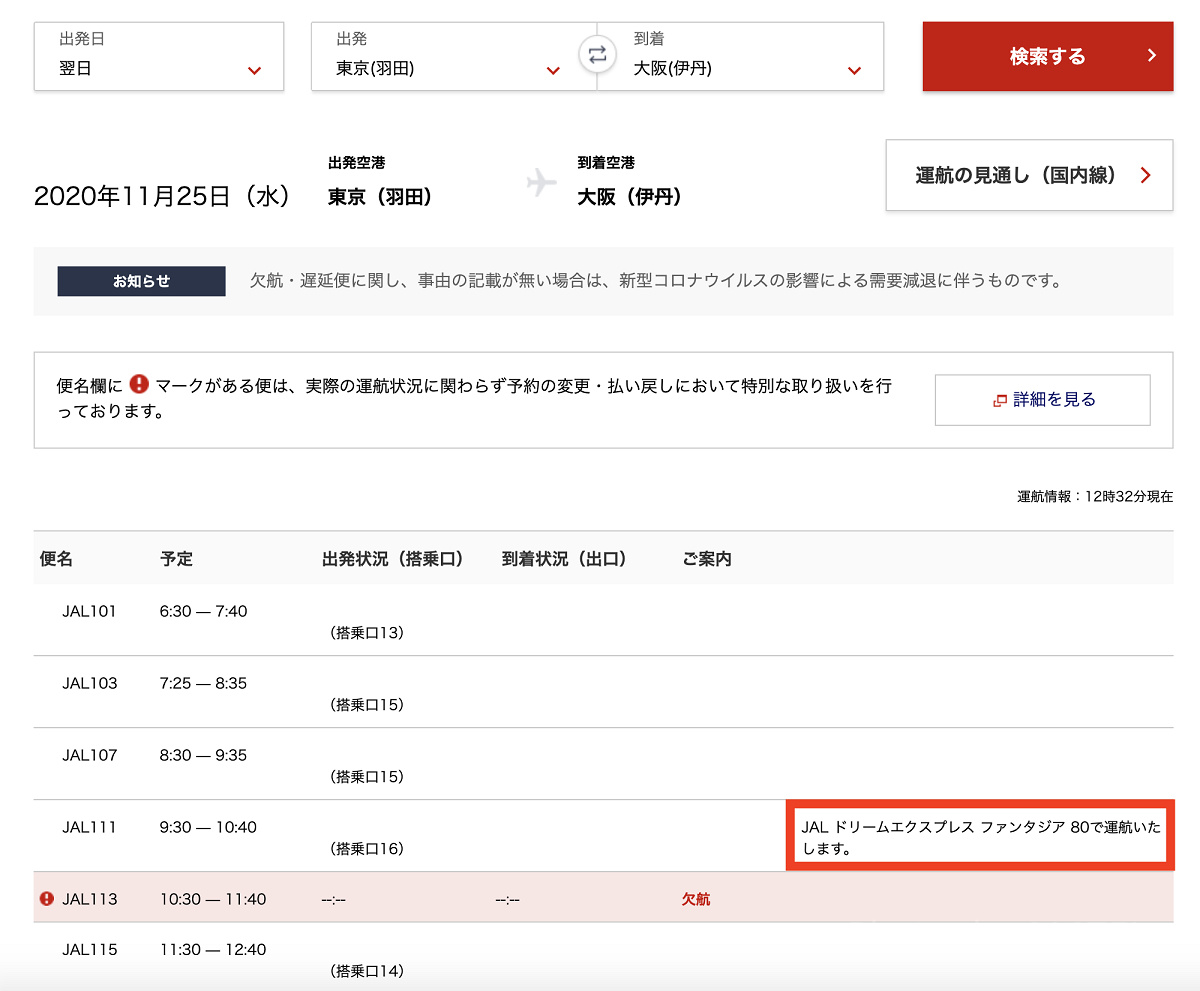Image resolution: width=1200 pixels, height=991 pixels.
Task: Click the JAL107 flight entry
Action: (89, 755)
